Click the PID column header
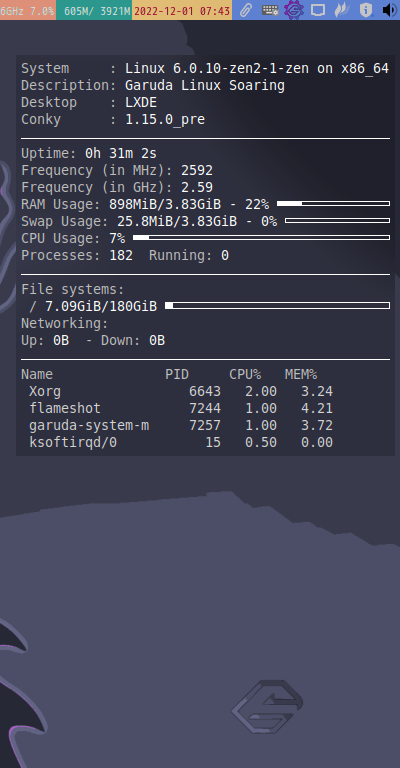This screenshot has height=768, width=400. point(177,374)
